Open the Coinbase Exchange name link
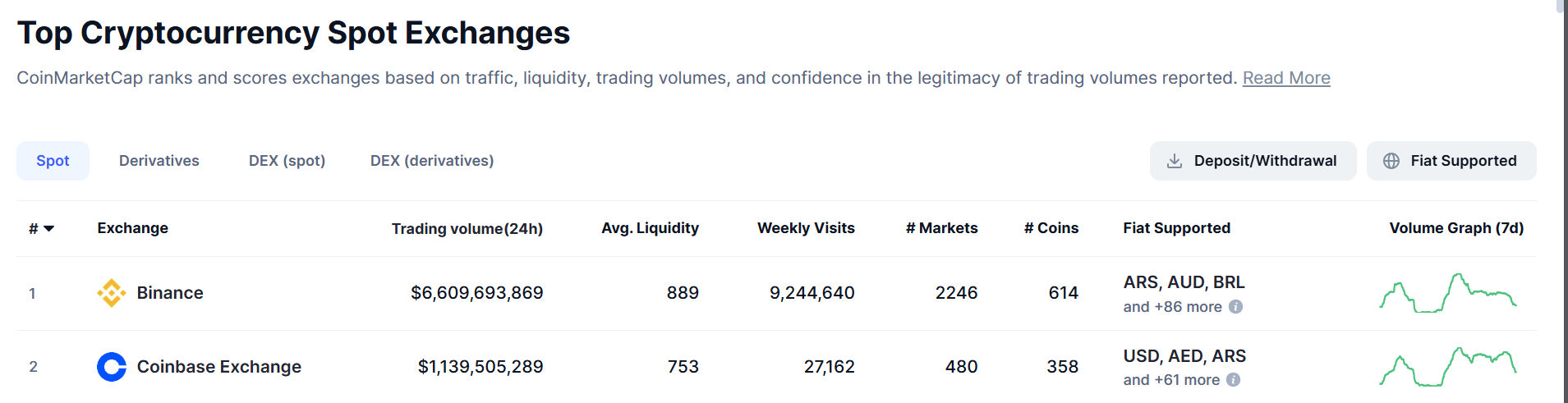 point(218,367)
